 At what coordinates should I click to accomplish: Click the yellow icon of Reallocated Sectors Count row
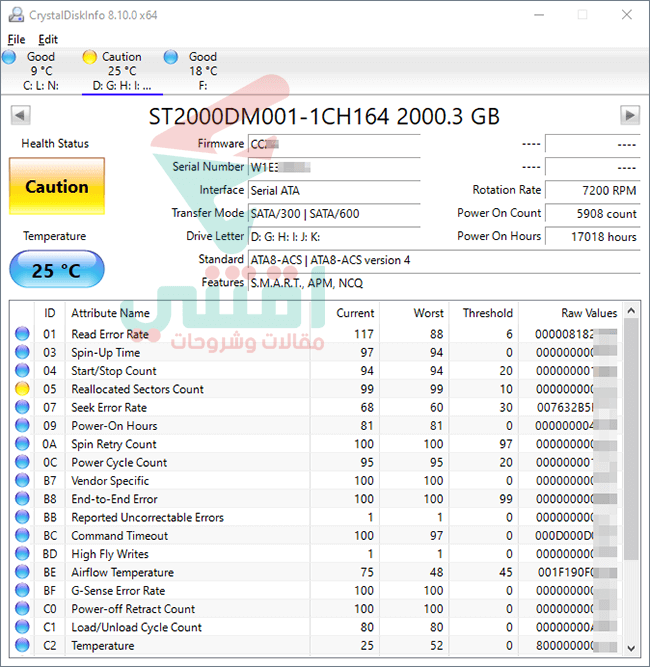click(22, 388)
